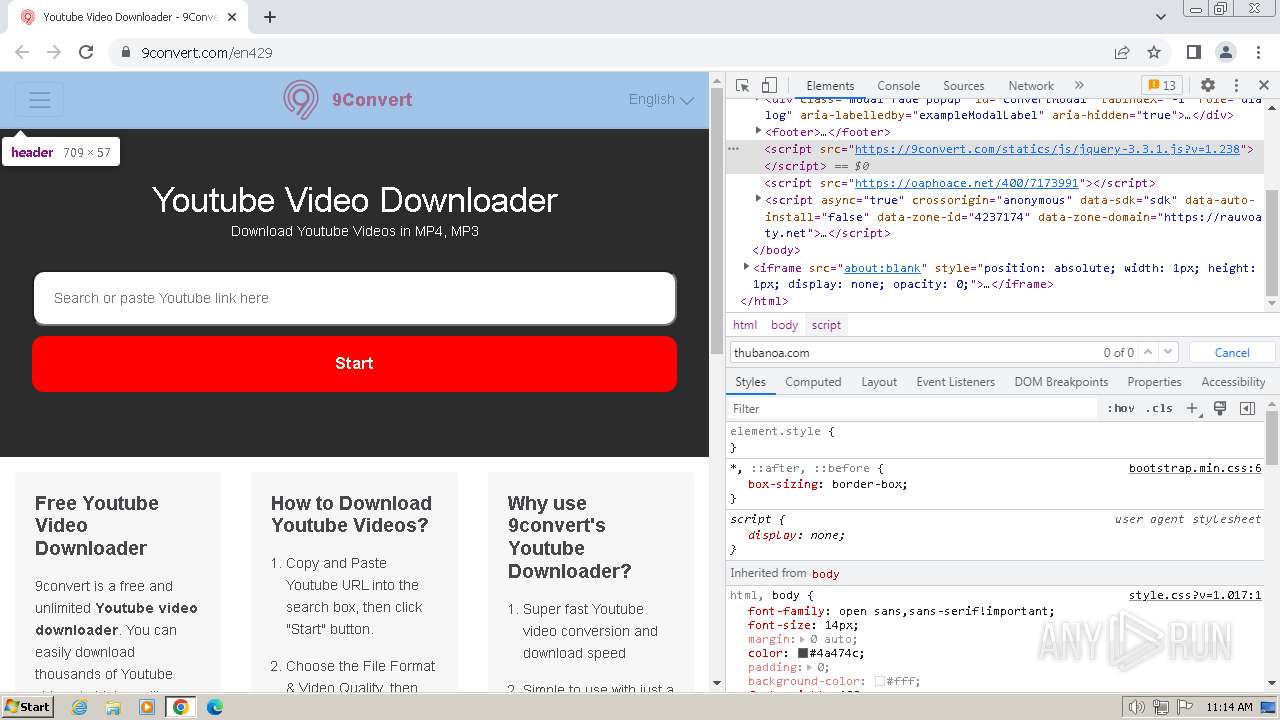Open the 13 issues badge
1280x720 pixels.
tap(1162, 85)
